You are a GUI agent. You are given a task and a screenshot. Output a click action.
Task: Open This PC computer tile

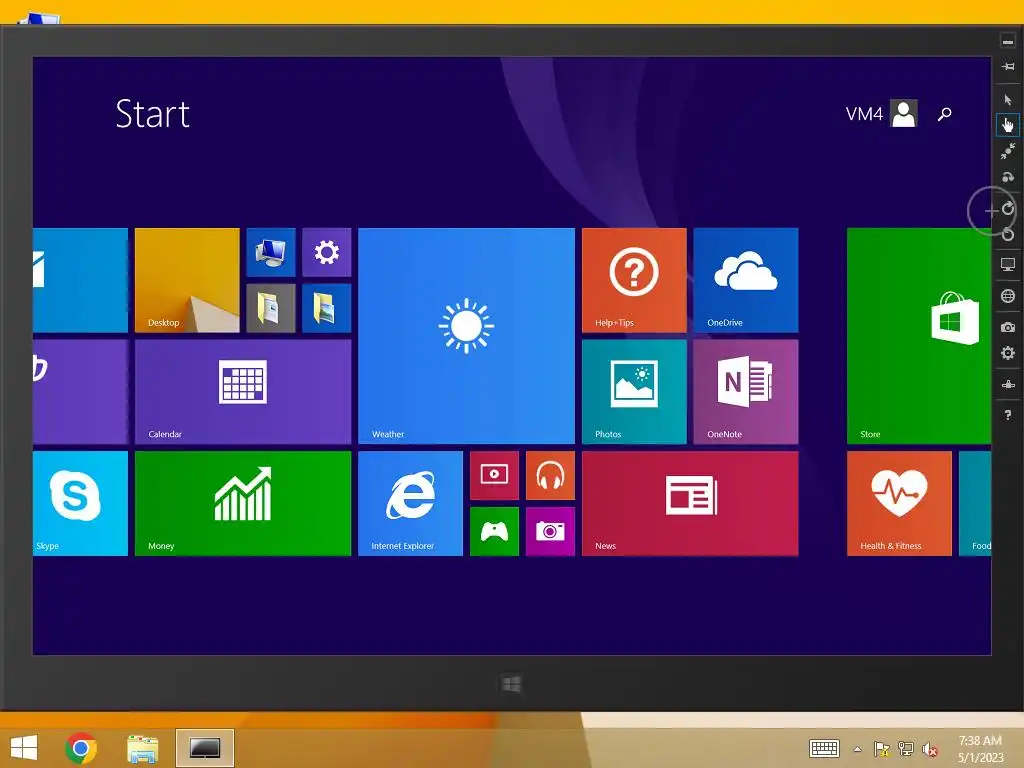[271, 252]
